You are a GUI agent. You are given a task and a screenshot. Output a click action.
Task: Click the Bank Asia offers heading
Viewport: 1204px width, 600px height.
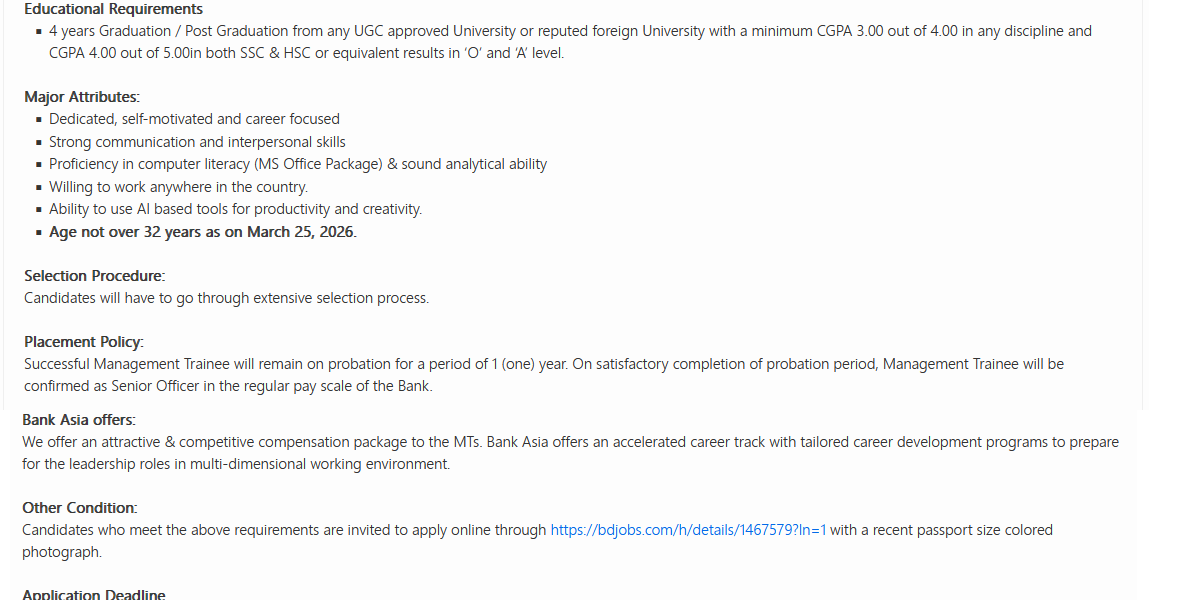(x=78, y=420)
